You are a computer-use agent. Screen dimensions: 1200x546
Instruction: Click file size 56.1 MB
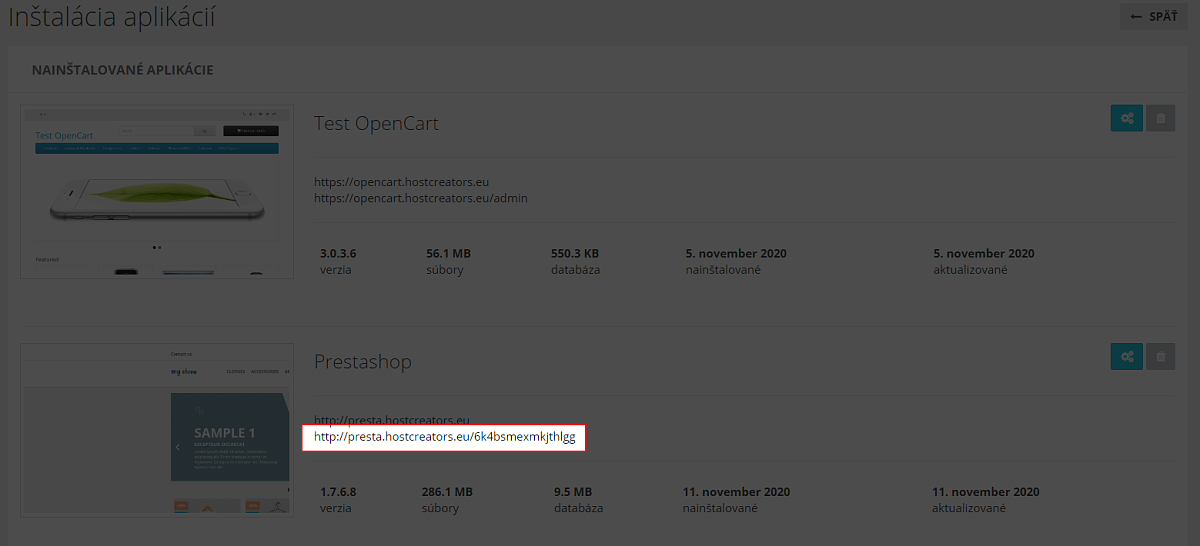point(449,254)
